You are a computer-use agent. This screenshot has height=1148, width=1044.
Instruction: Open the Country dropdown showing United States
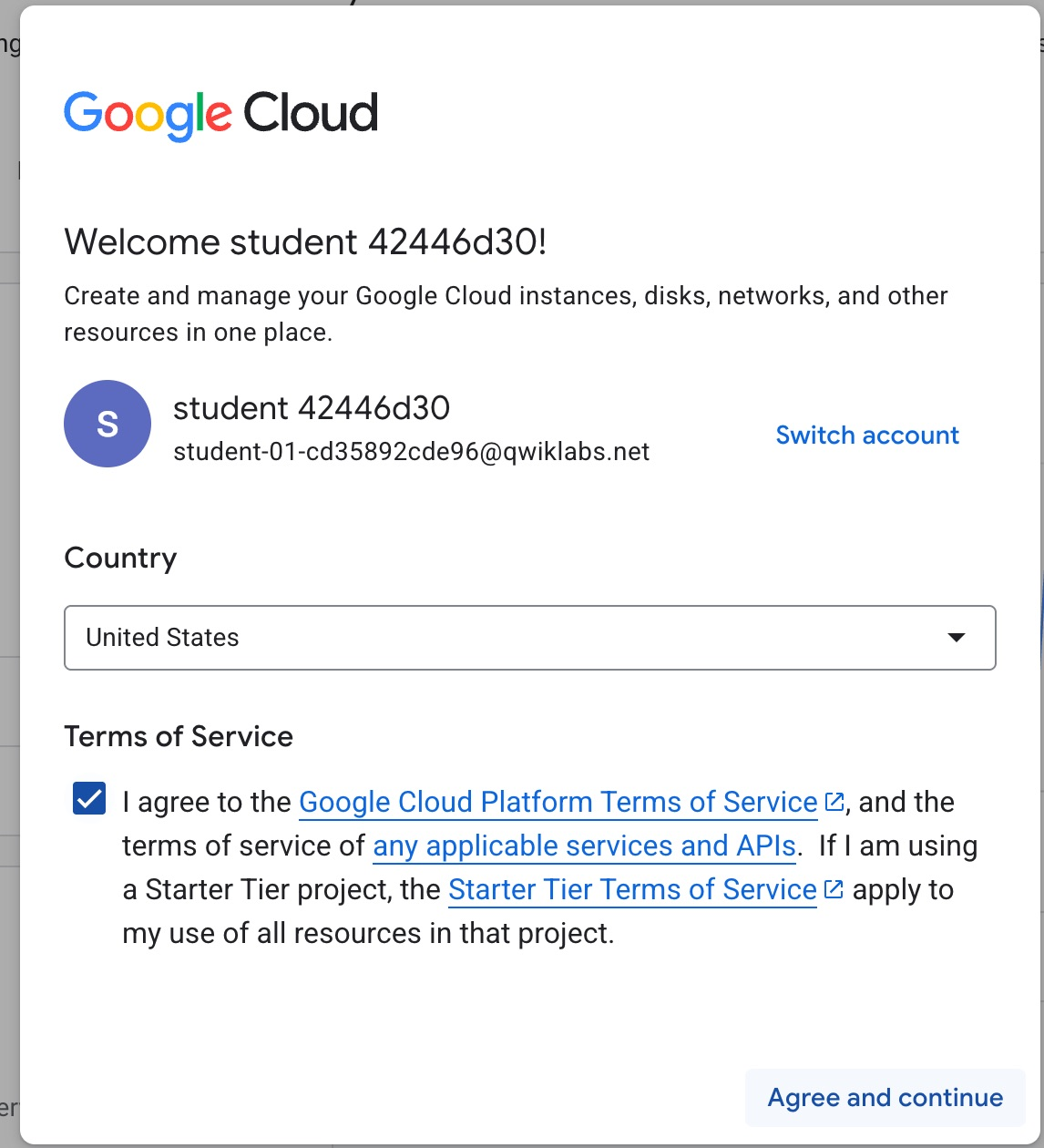(529, 638)
